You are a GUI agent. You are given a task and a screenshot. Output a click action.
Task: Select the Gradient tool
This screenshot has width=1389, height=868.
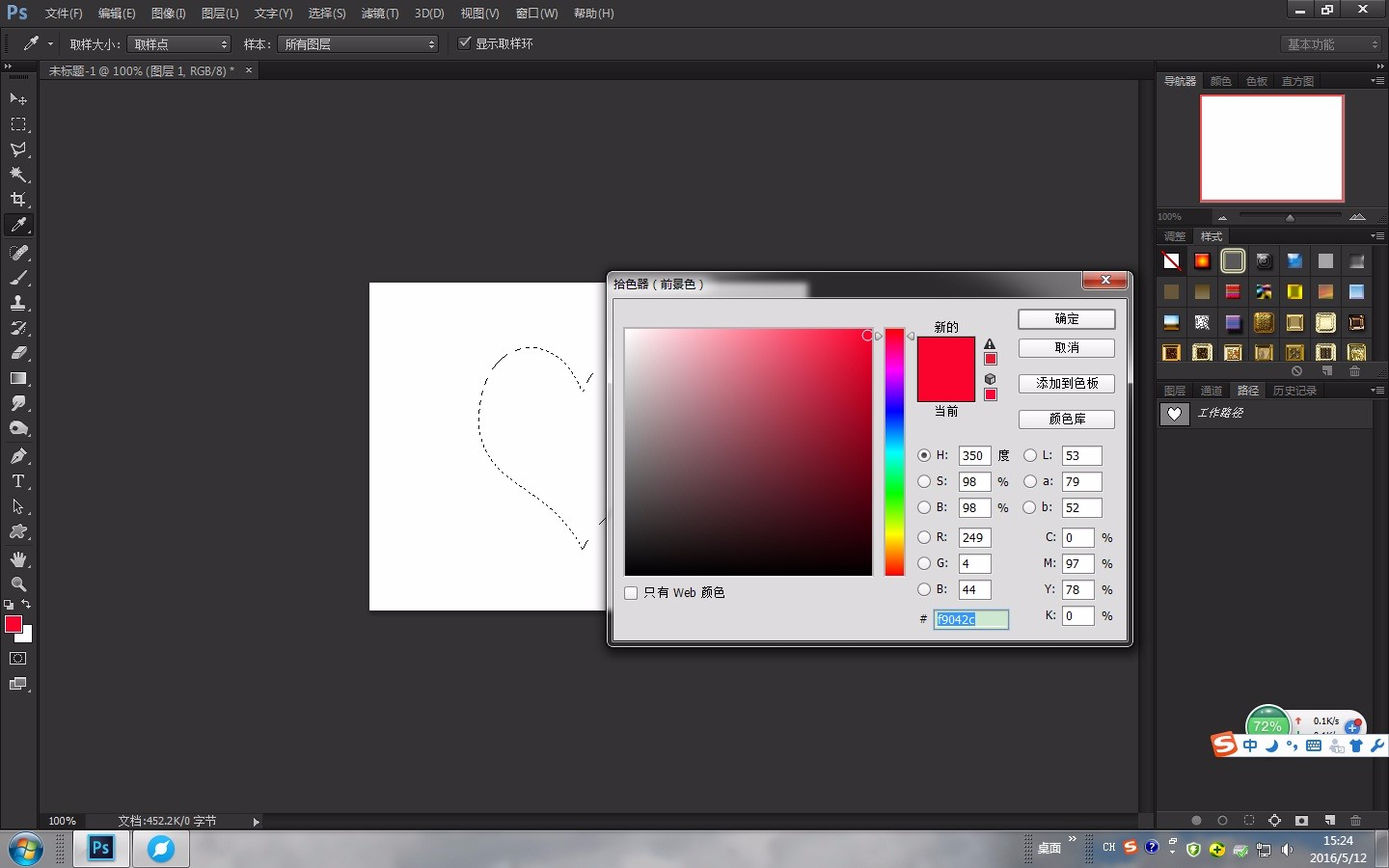coord(18,378)
